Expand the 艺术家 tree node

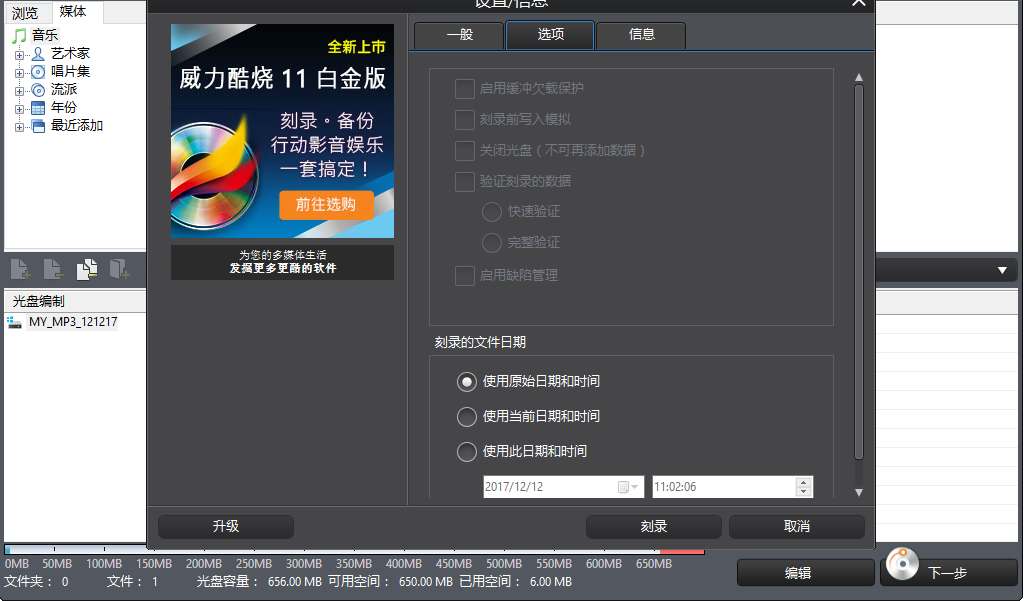tap(20, 55)
